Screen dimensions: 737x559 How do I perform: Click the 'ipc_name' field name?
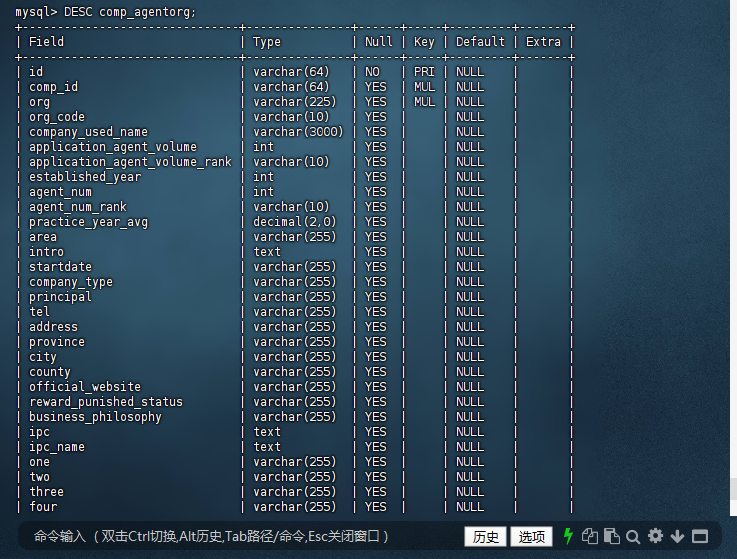[x=57, y=447]
